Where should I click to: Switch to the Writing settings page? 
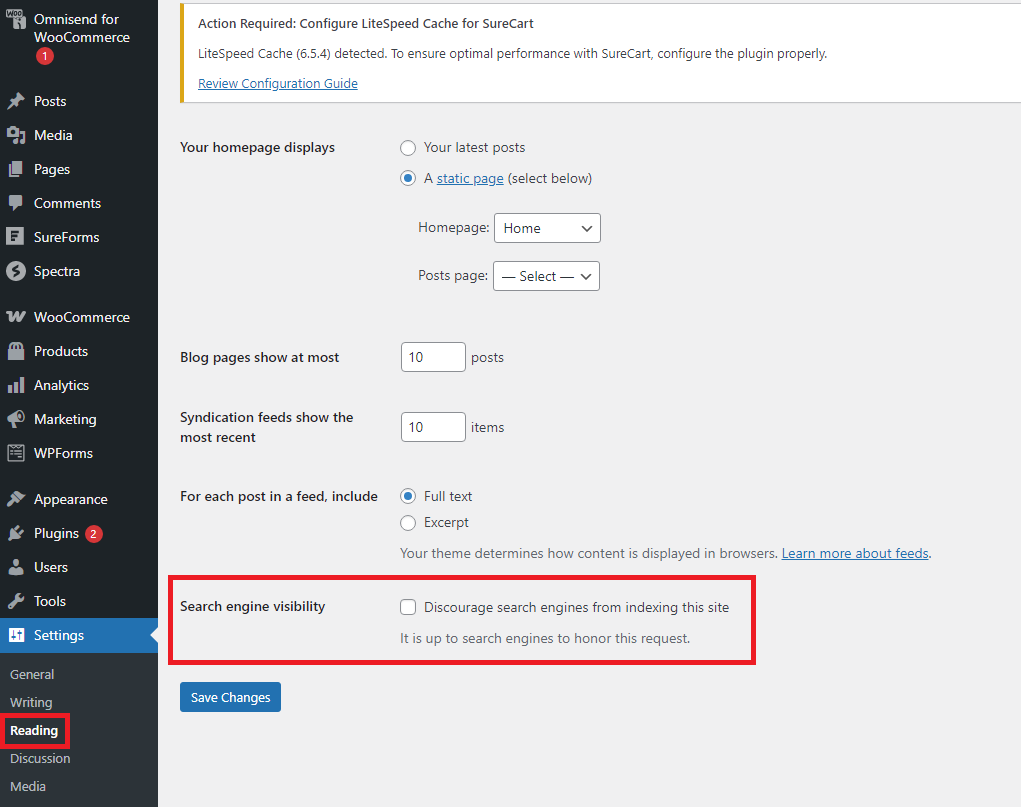(31, 702)
